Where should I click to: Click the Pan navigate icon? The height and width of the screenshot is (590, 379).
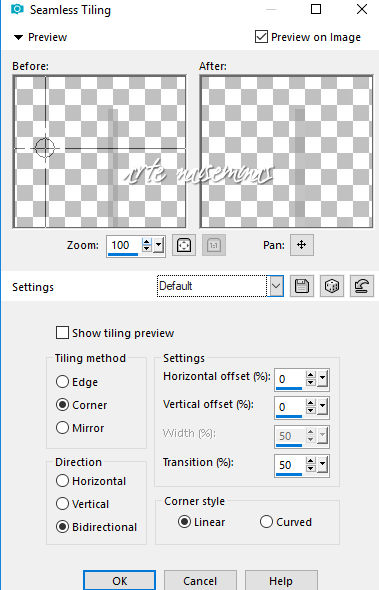click(301, 245)
